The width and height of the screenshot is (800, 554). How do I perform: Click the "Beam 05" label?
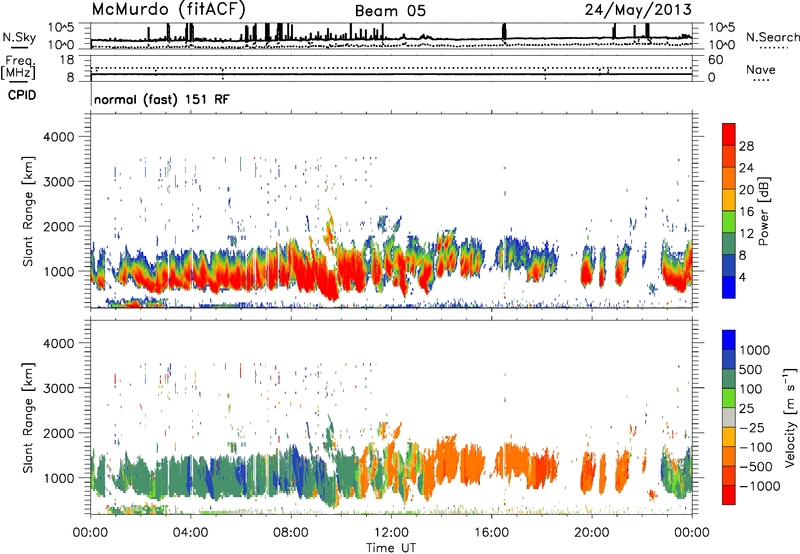tap(390, 11)
